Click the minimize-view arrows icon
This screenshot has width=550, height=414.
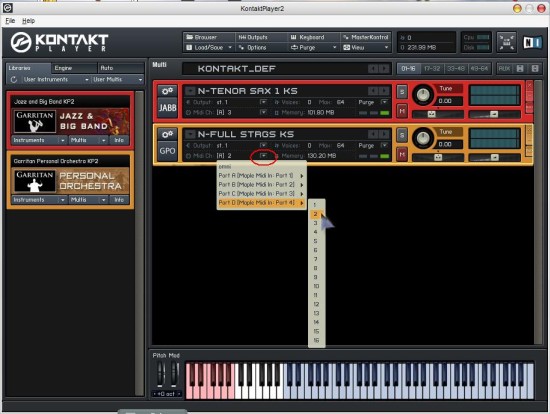[x=507, y=42]
